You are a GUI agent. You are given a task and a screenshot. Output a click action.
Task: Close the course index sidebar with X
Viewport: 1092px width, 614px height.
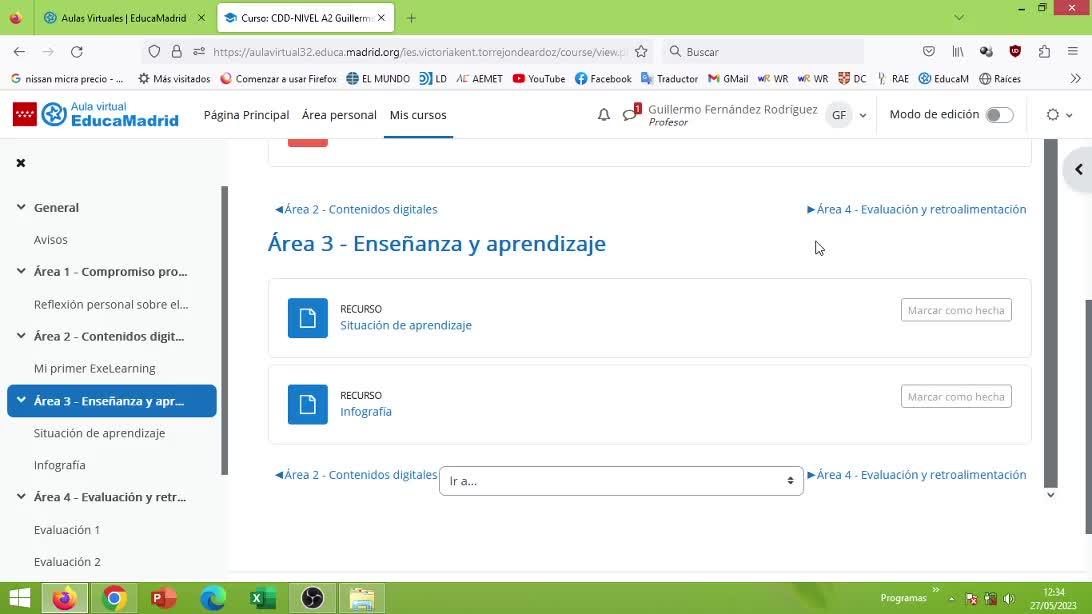coord(21,163)
